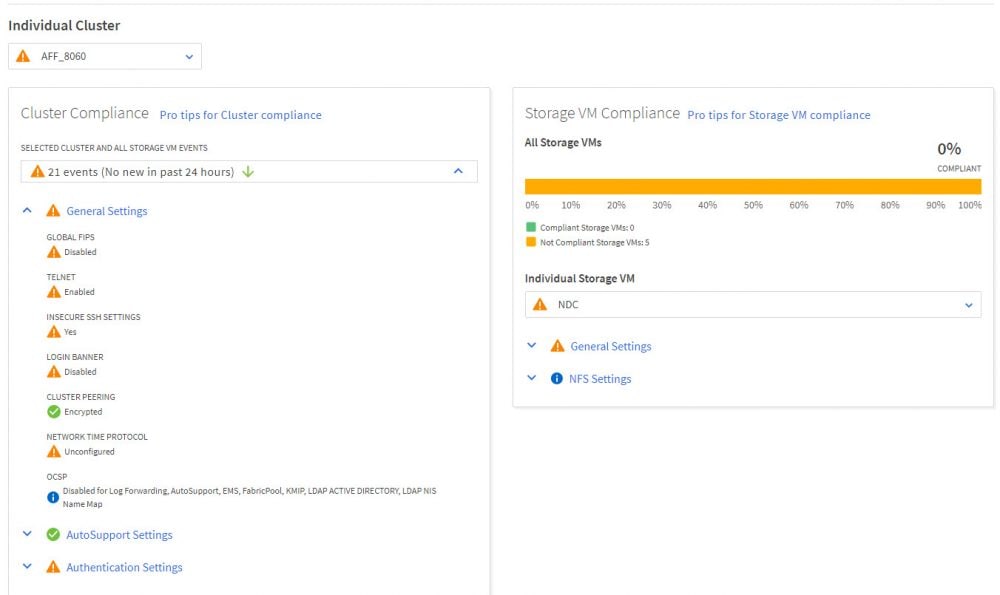This screenshot has height=595, width=1000.
Task: Click the Telnet Enabled warning icon
Action: 54,292
